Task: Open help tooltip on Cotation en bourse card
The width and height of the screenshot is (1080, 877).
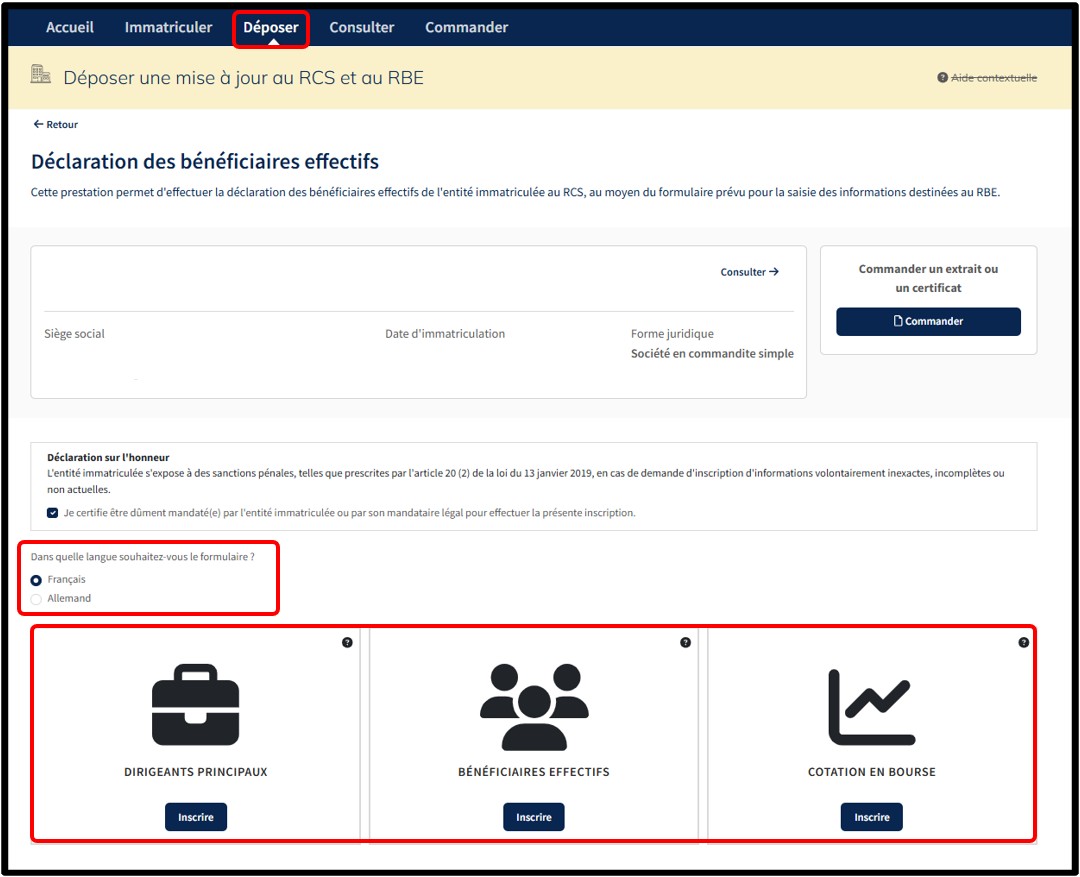Action: tap(1023, 642)
